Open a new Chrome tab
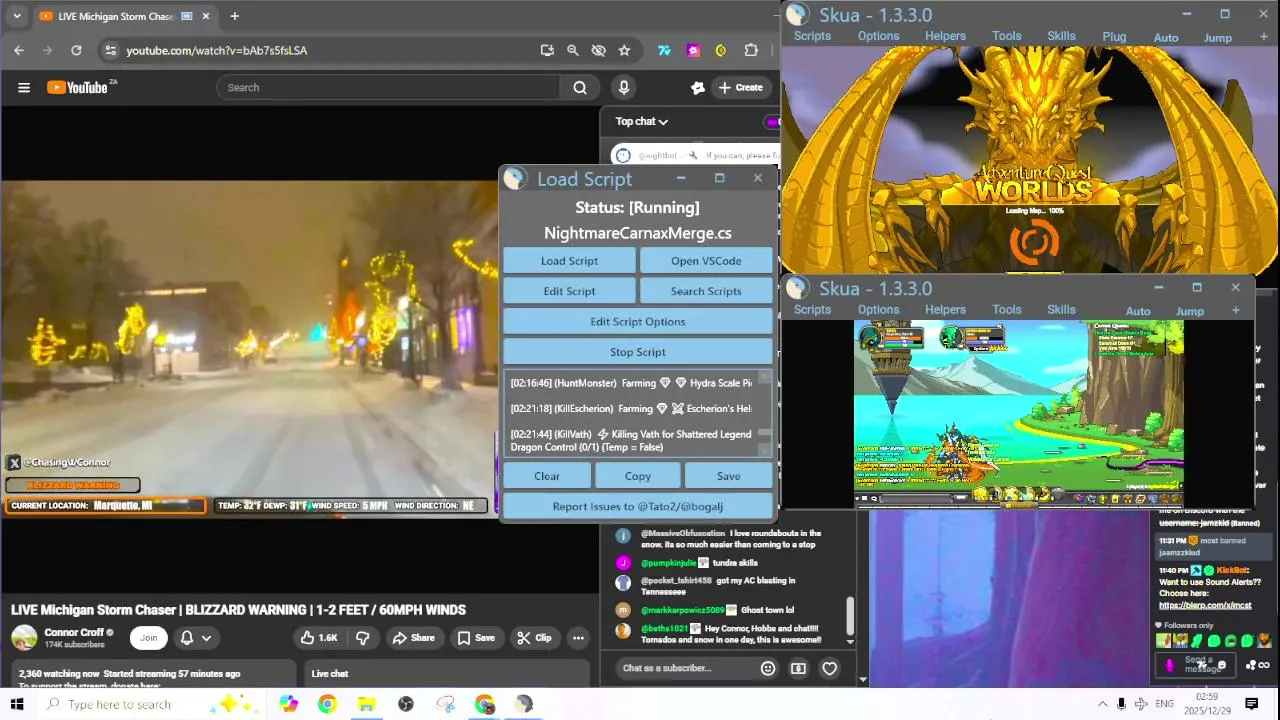The image size is (1280, 720). point(234,16)
